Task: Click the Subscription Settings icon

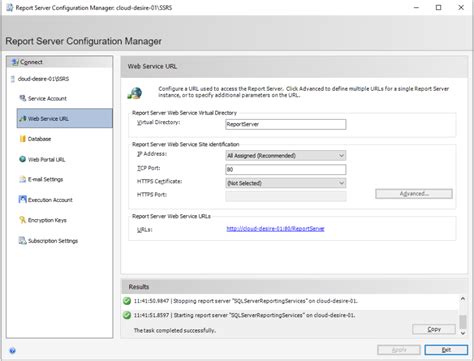Action: point(22,240)
